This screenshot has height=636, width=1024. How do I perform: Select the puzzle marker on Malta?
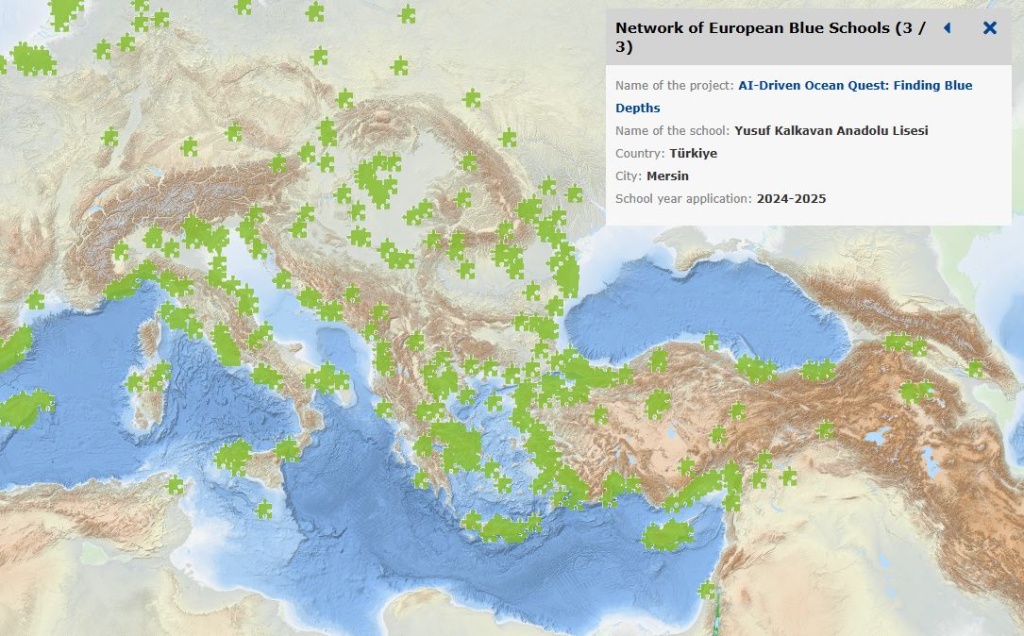point(263,510)
